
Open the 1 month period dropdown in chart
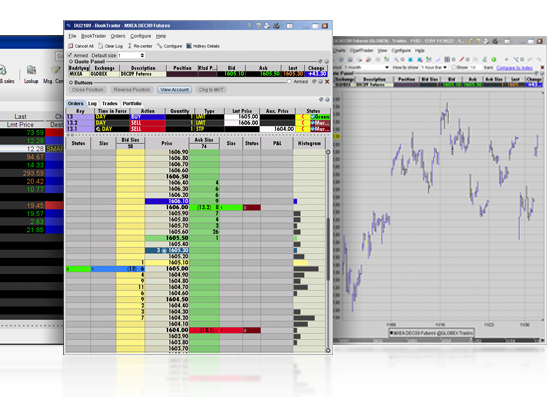[387, 67]
